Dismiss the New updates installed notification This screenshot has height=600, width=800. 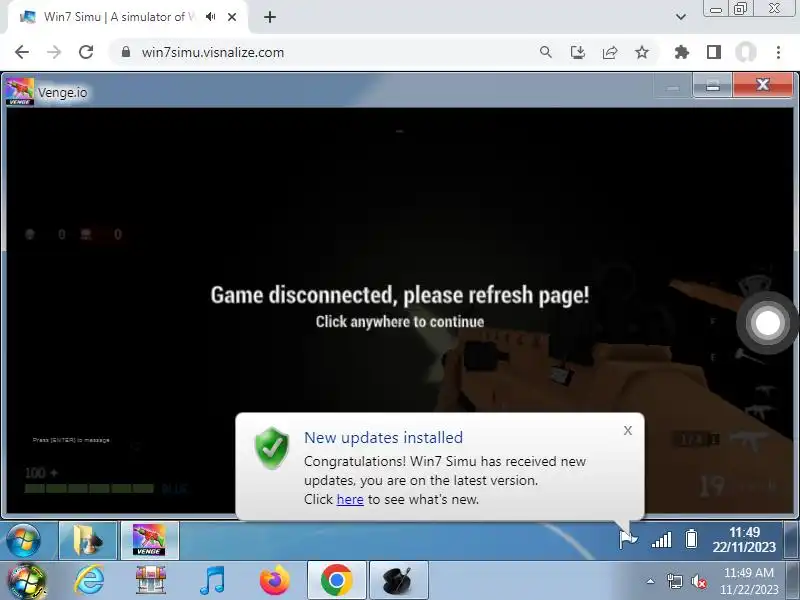pos(628,431)
